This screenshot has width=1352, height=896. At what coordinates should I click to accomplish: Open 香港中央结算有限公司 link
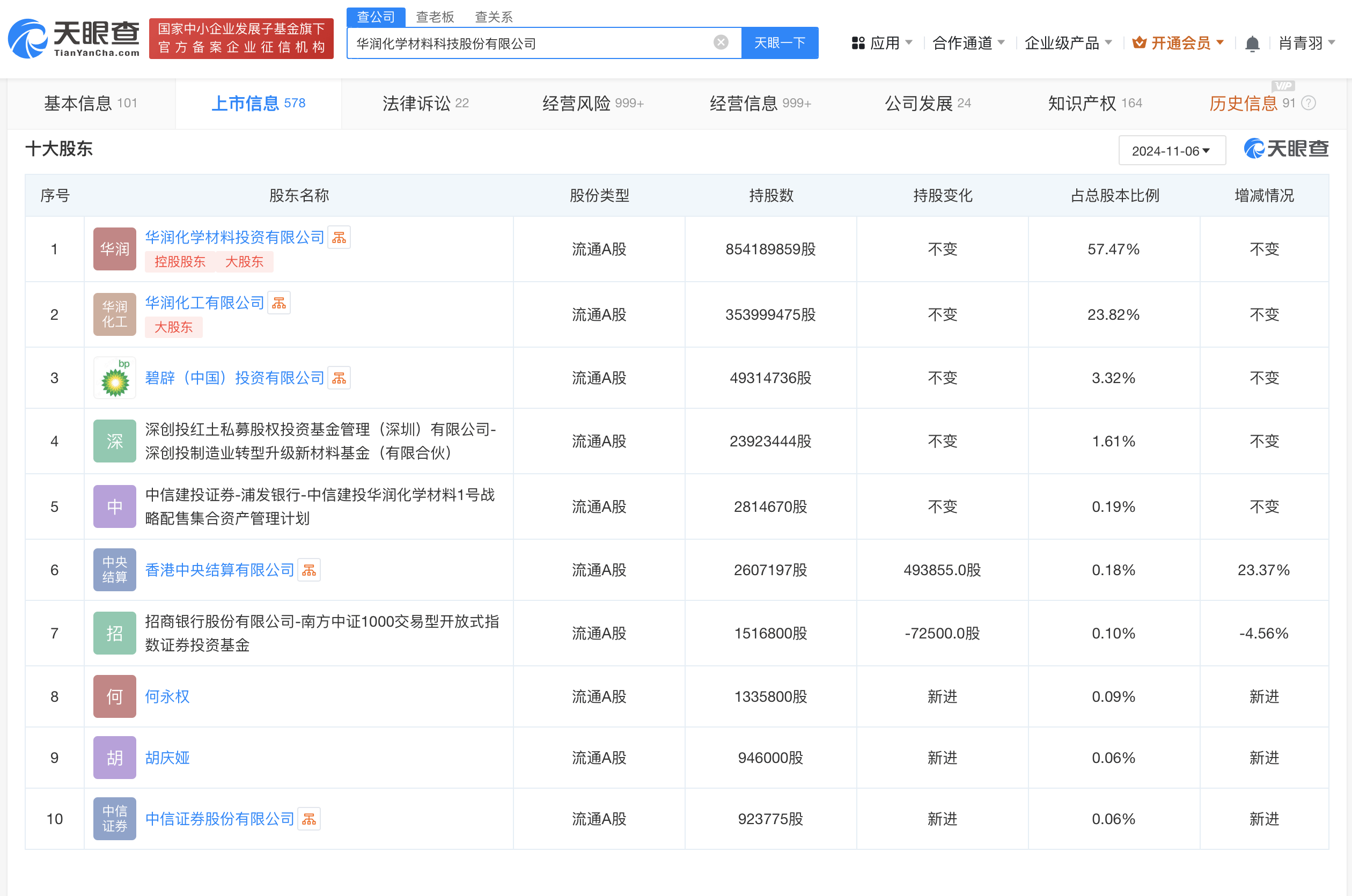coord(219,570)
